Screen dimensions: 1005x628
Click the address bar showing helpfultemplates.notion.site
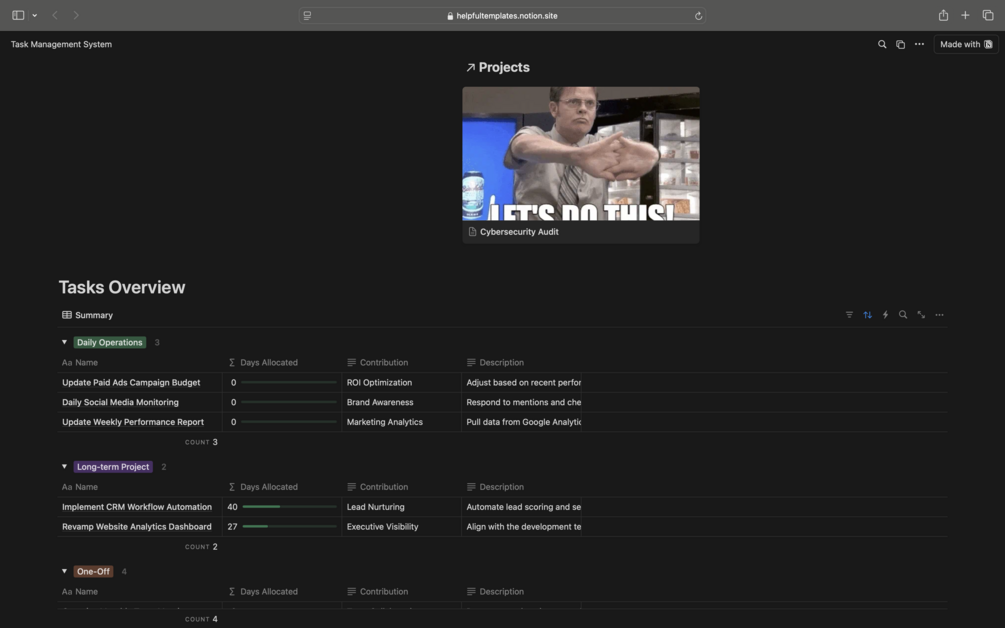502,15
